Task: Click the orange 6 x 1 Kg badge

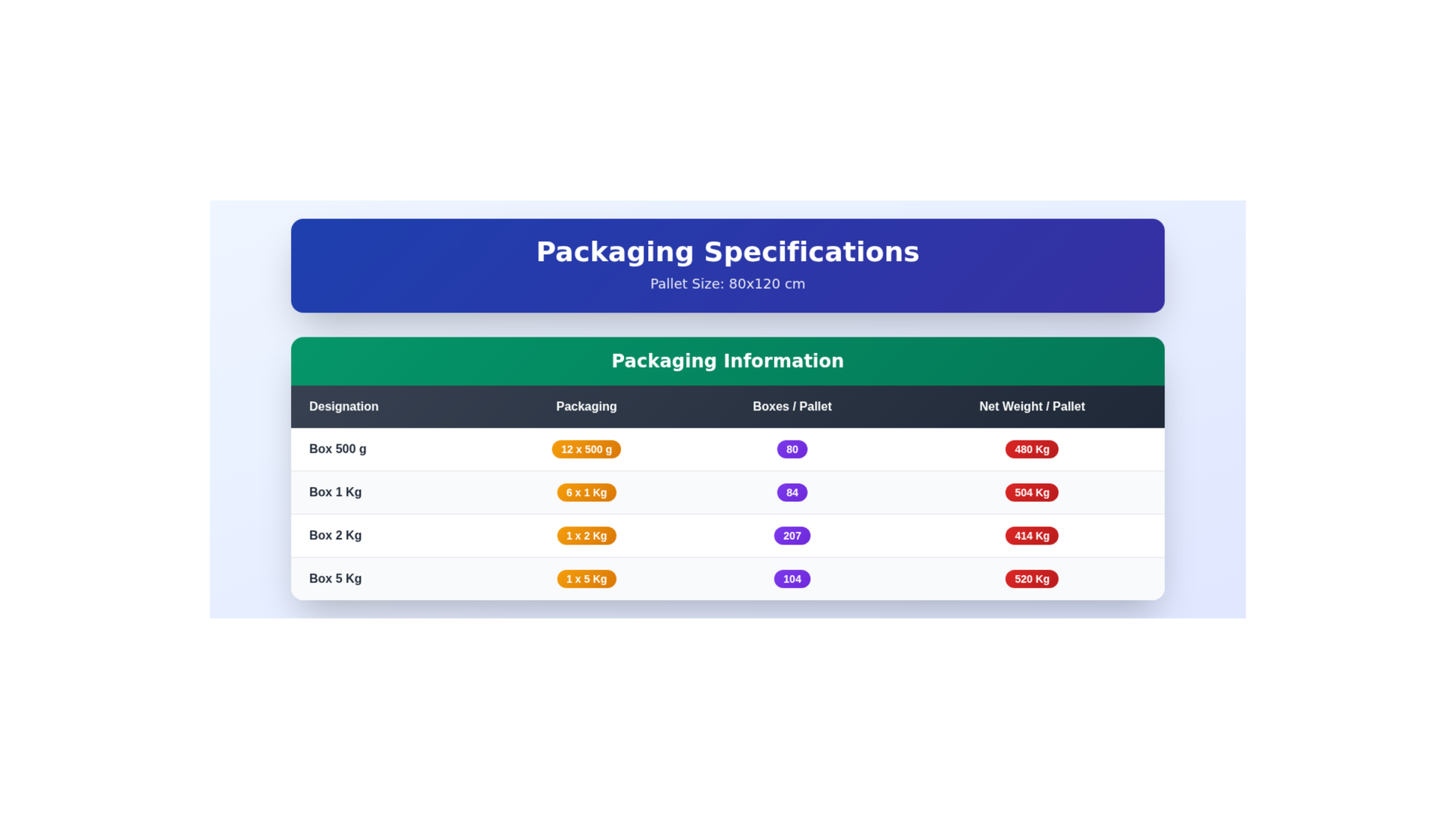Action: (586, 493)
